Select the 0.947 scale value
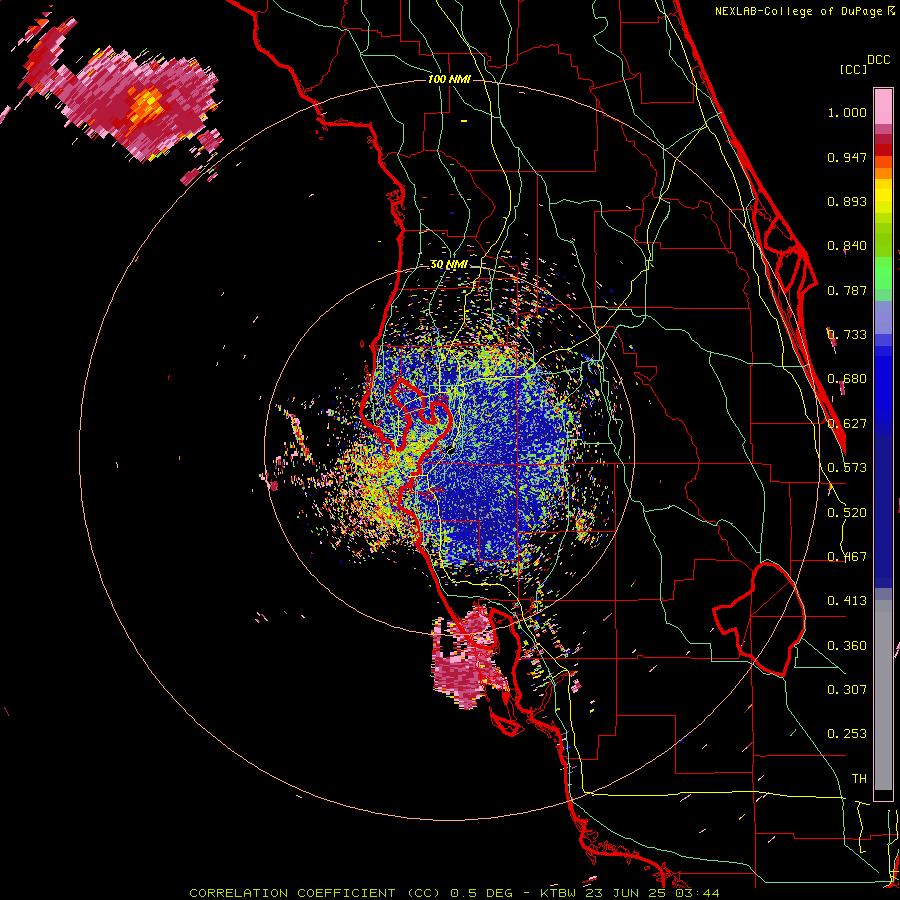 tap(847, 157)
